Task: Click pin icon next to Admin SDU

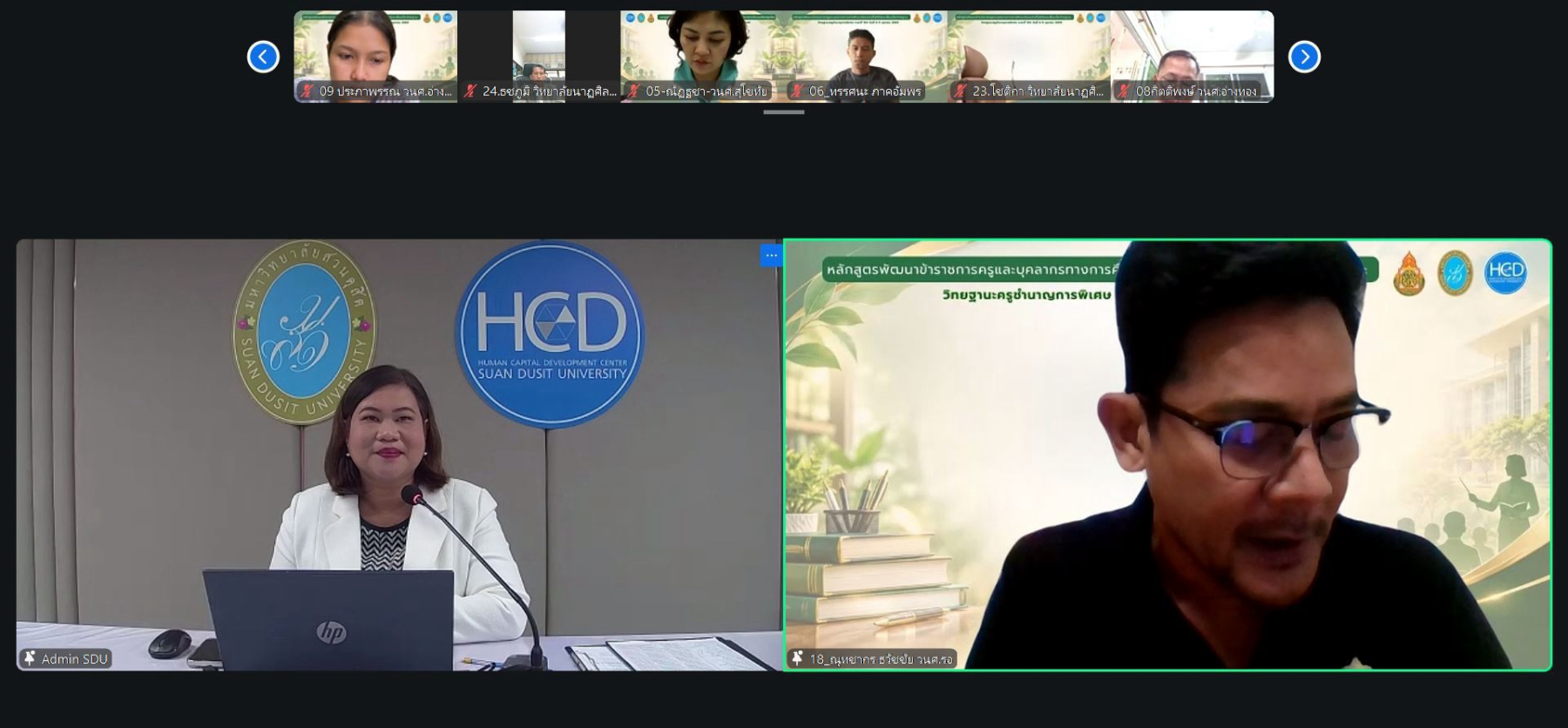Action: pos(30,658)
